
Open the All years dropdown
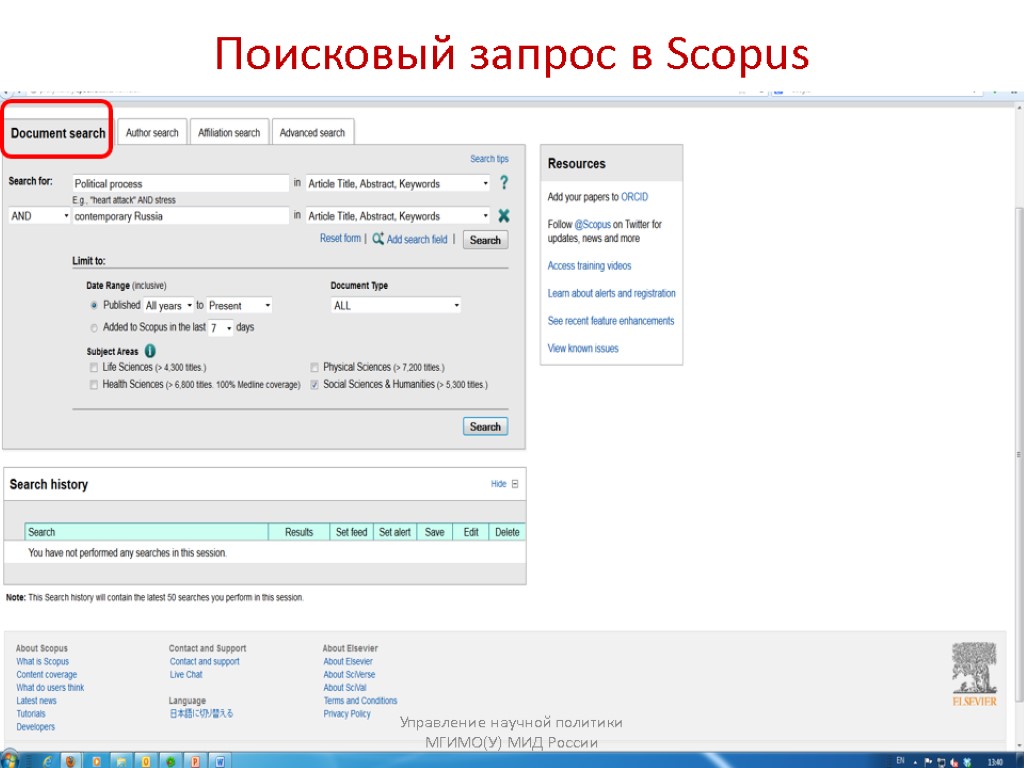(168, 305)
